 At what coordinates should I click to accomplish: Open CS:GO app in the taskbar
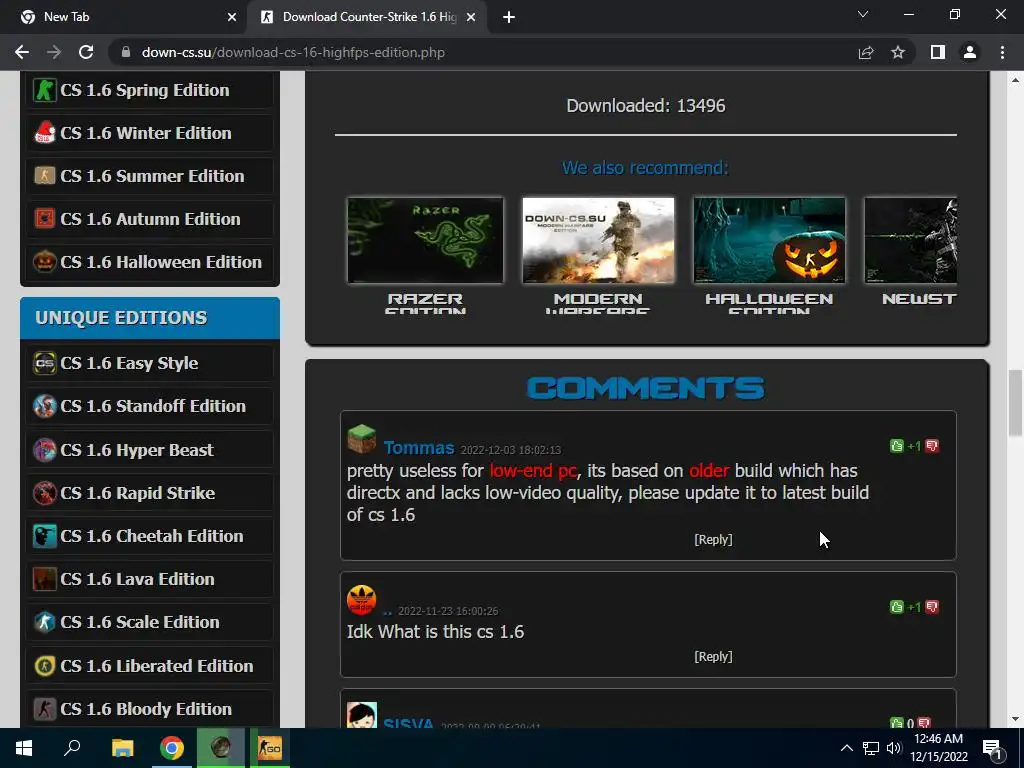tap(270, 748)
